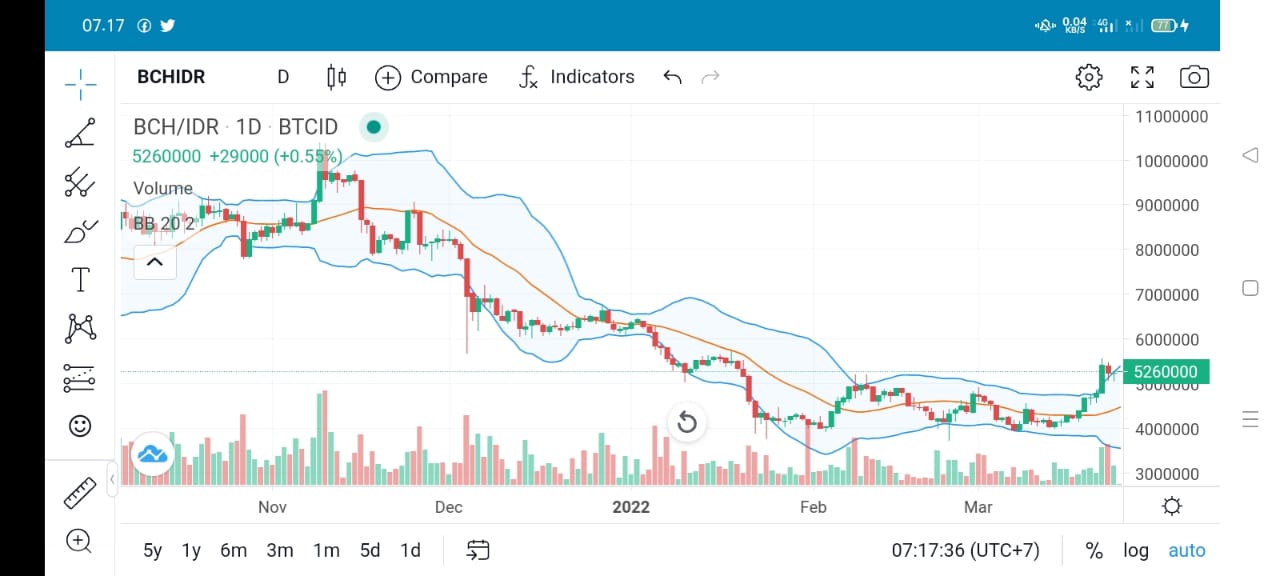Select the ruler measure tool
Image resolution: width=1280 pixels, height=576 pixels.
[x=79, y=493]
